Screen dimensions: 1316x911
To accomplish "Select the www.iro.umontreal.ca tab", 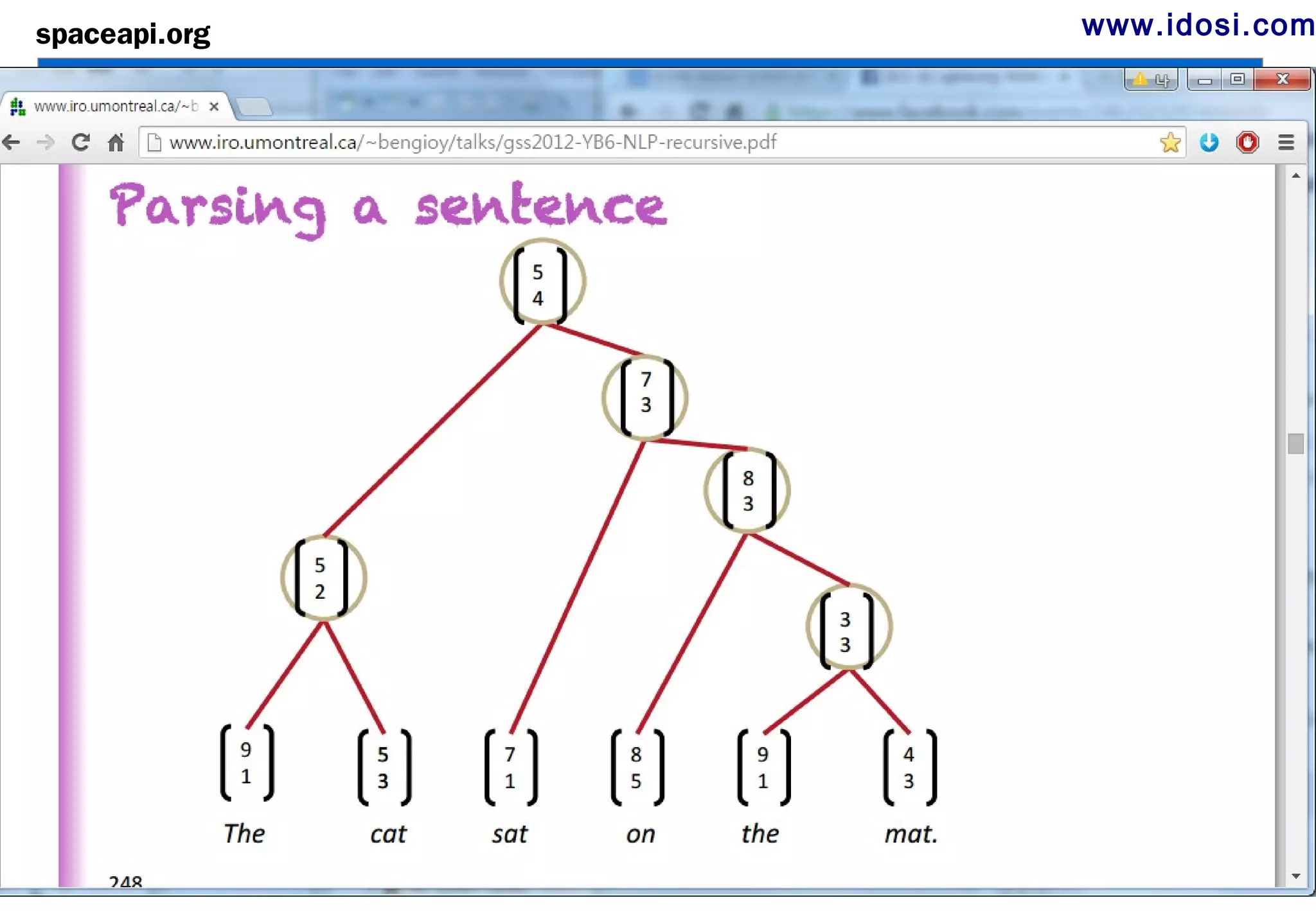I will click(116, 106).
